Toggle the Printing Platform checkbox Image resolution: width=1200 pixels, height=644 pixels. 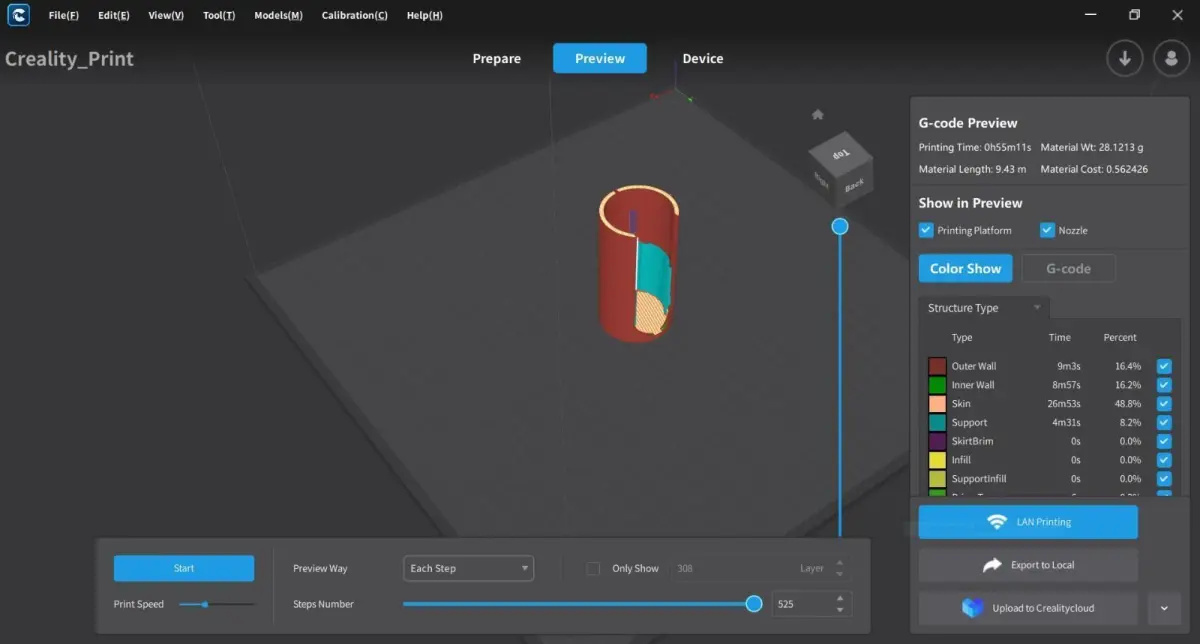926,230
